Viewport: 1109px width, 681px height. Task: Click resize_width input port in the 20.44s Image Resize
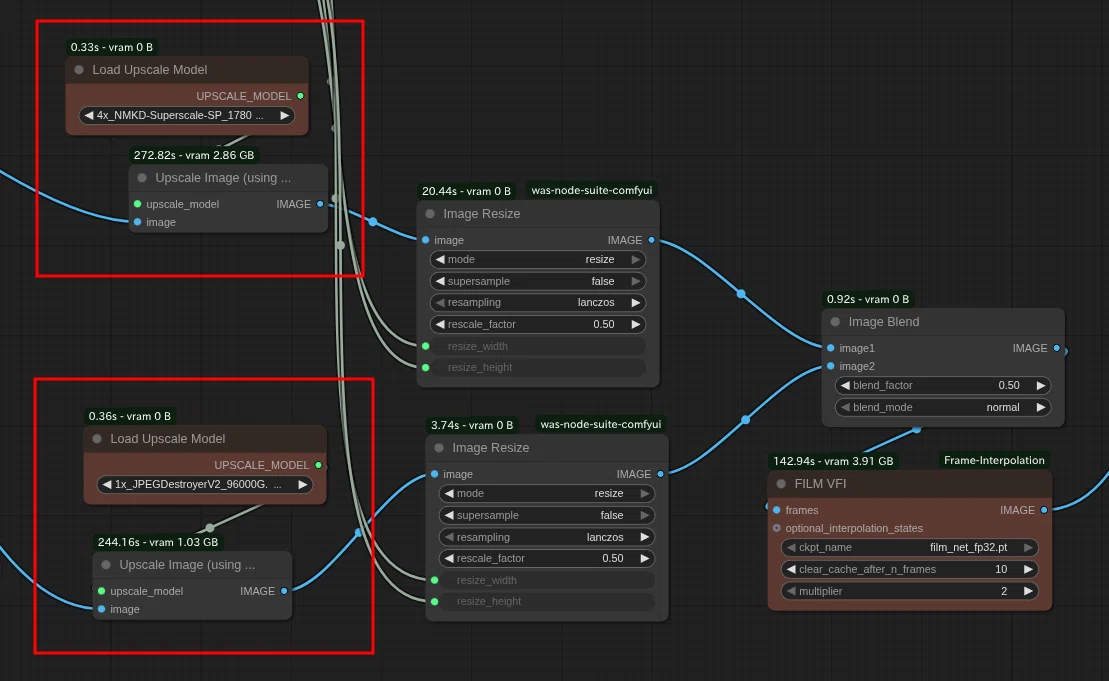click(425, 347)
